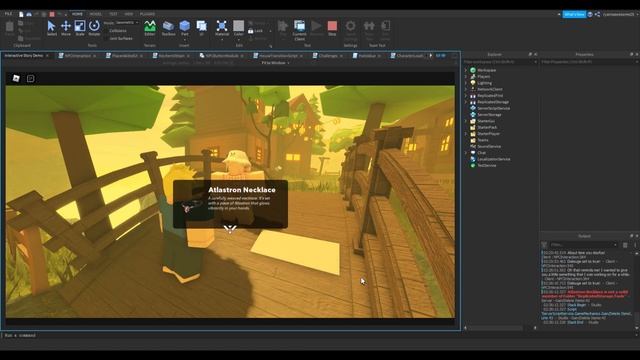Switch to the MODEL ribbon tab
The height and width of the screenshot is (360, 640).
[96, 14]
